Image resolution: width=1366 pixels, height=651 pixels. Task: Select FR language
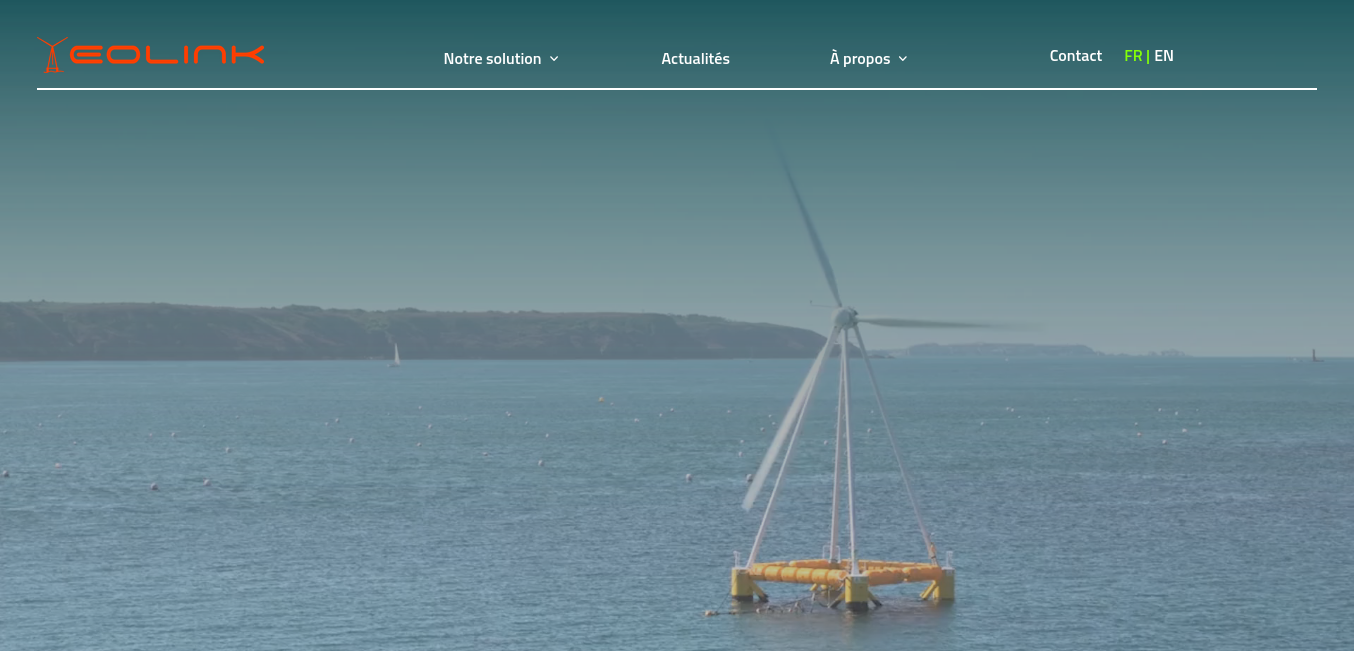coord(1133,56)
